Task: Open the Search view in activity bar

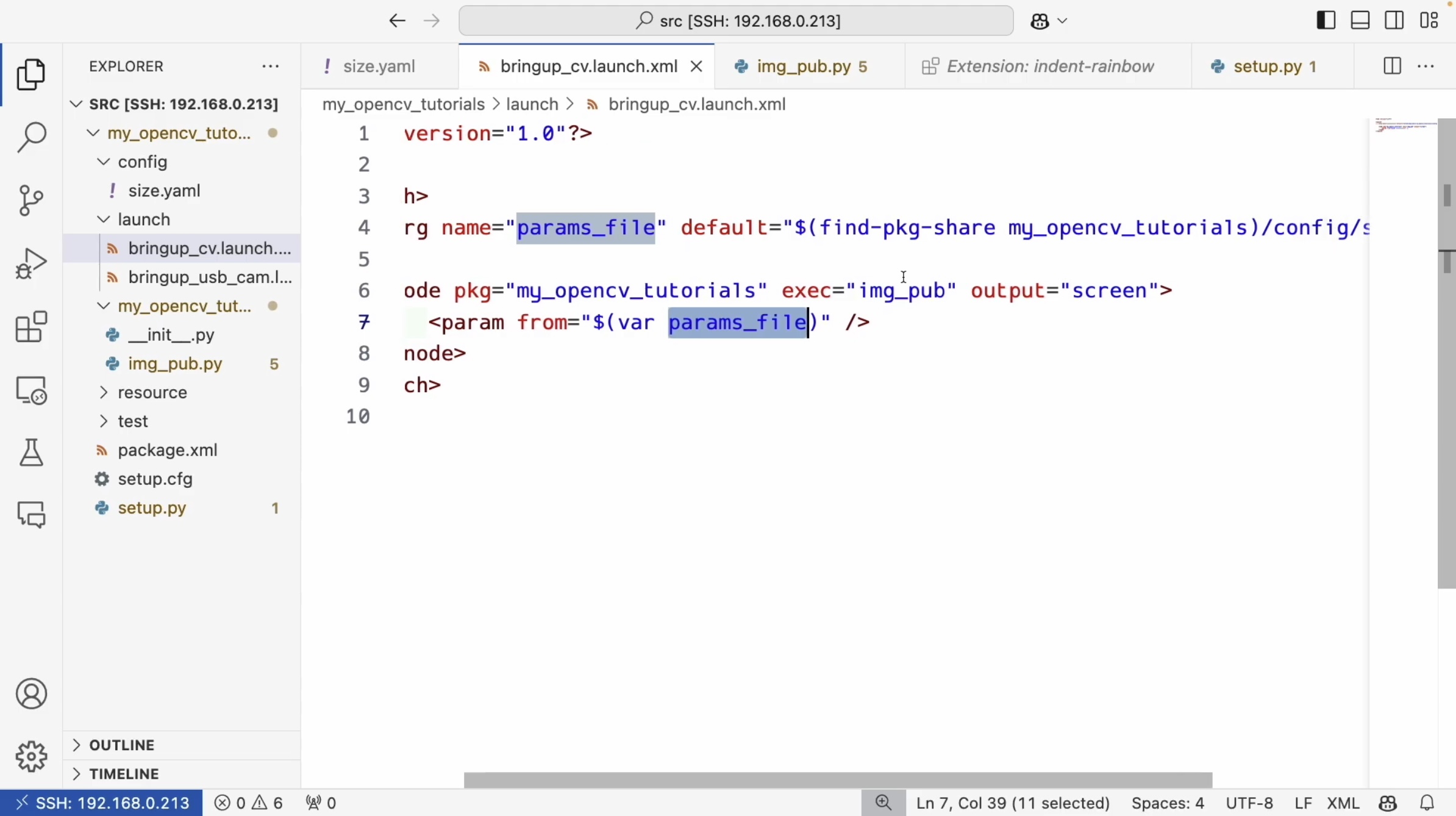Action: [31, 137]
